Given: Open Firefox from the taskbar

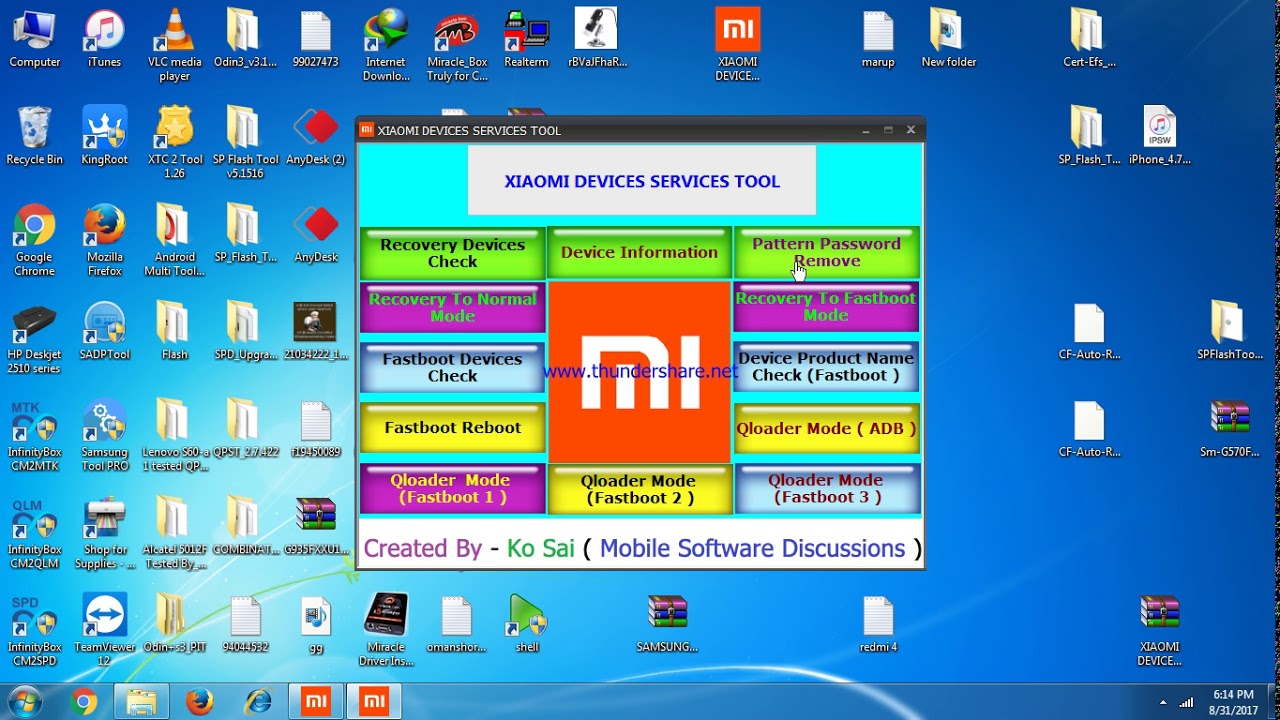Looking at the screenshot, I should [200, 702].
